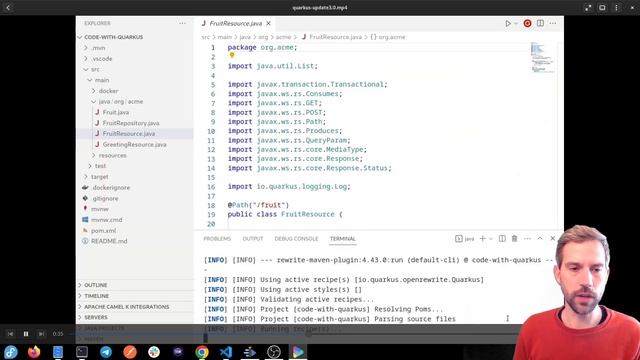Click the split editor right icon
This screenshot has height=360, width=640.
[x=540, y=23]
